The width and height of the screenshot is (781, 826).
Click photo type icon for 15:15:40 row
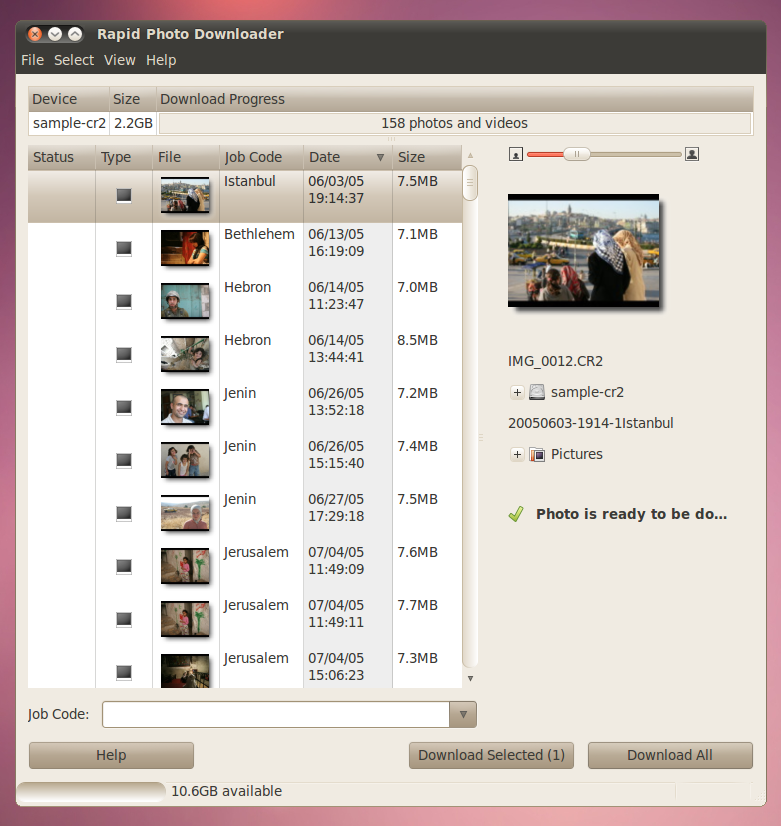click(x=124, y=460)
